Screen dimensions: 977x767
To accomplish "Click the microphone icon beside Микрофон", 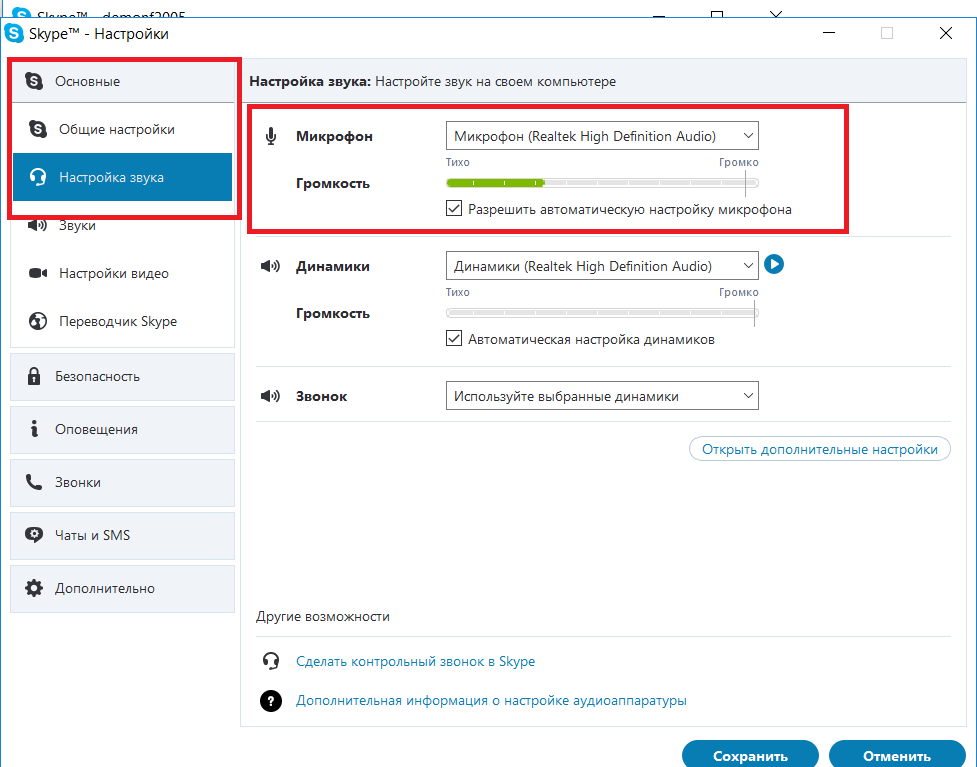I will point(270,136).
